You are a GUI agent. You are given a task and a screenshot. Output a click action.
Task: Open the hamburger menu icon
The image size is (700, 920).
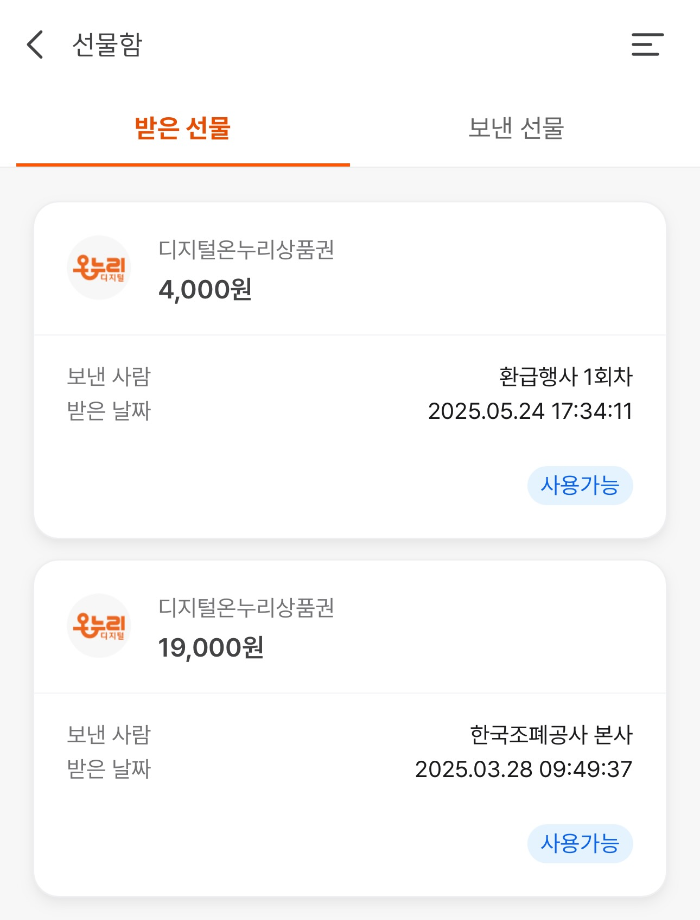[647, 45]
